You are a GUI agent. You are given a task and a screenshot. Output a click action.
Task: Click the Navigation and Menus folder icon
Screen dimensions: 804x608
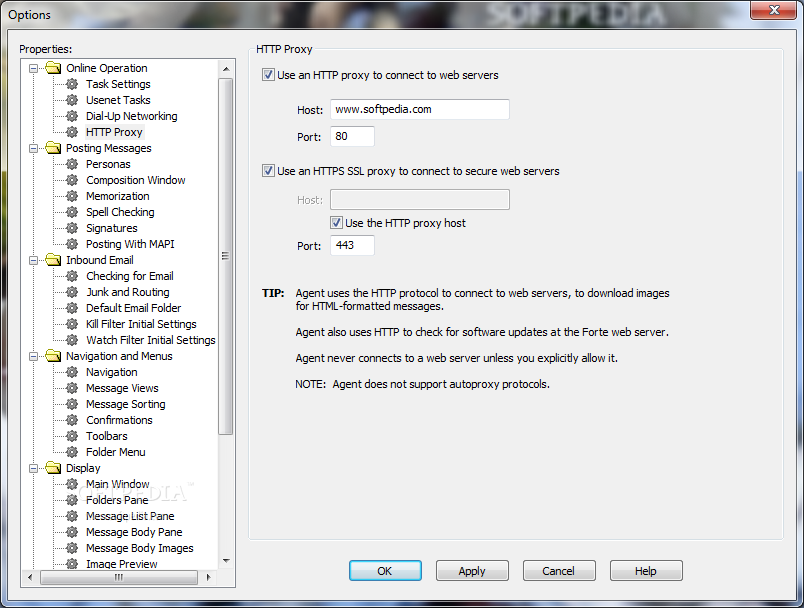click(53, 356)
